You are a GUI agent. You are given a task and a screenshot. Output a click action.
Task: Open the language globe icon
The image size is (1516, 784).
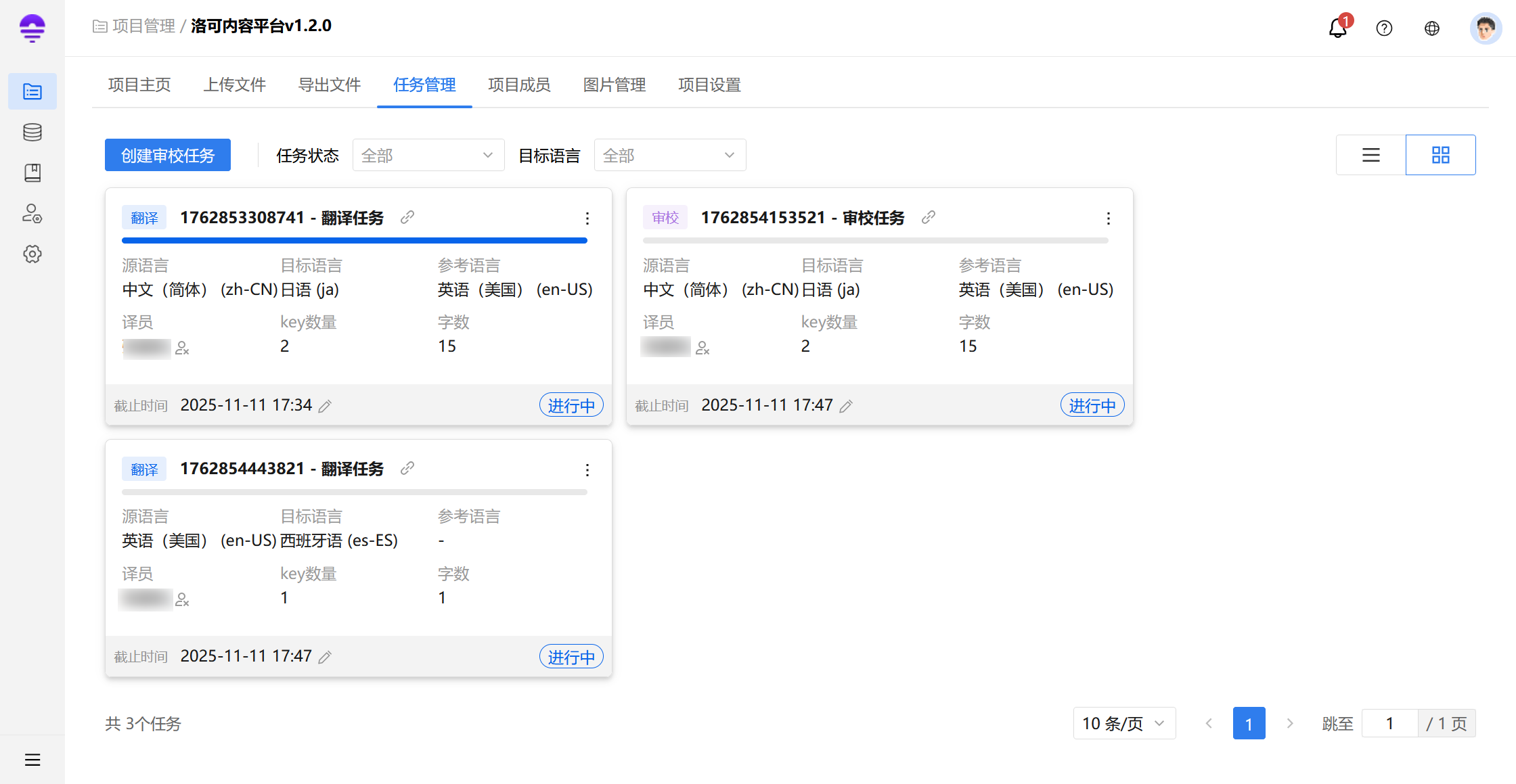tap(1431, 28)
